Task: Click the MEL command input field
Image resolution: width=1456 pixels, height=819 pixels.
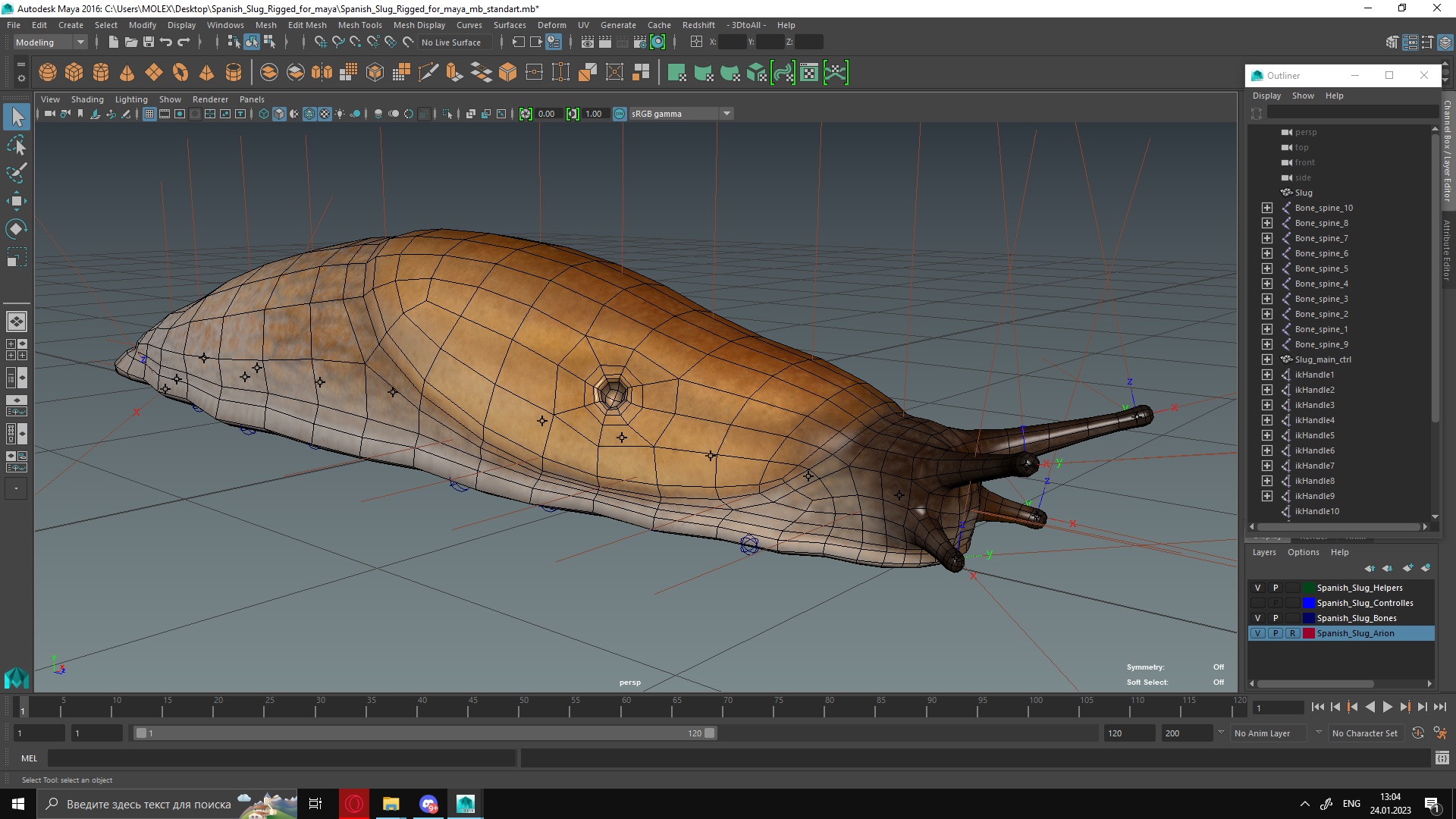Action: [x=282, y=758]
